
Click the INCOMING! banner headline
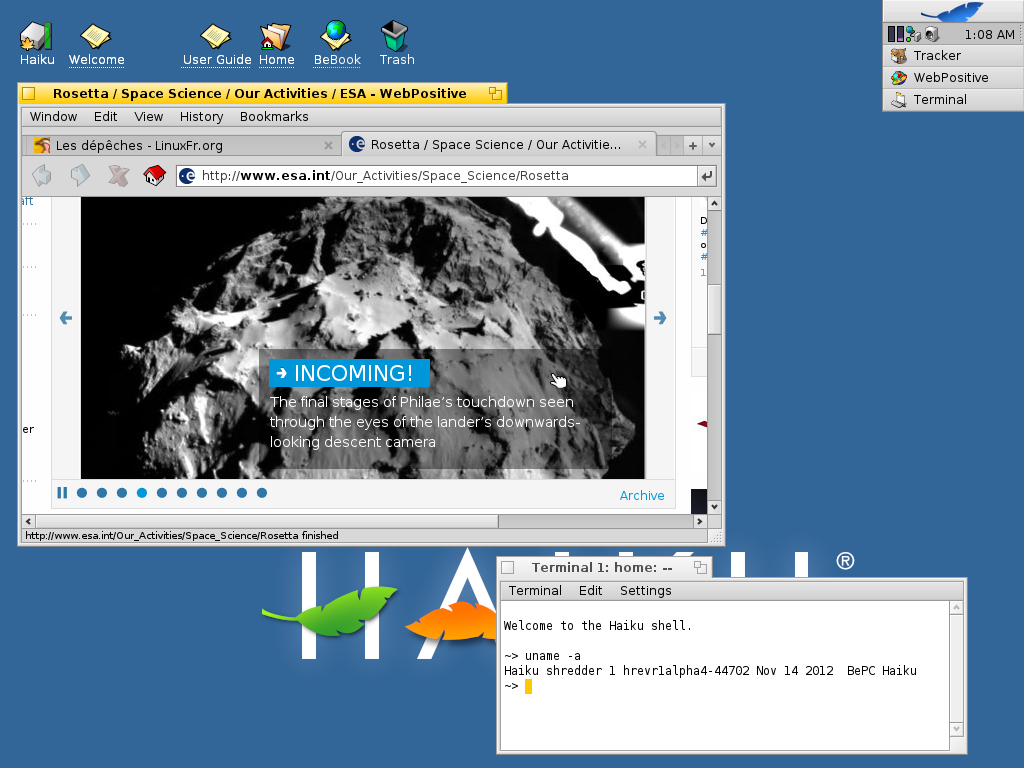349,372
